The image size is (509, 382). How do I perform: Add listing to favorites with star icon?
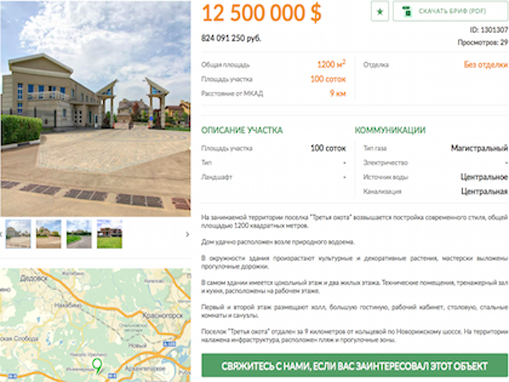pyautogui.click(x=380, y=12)
